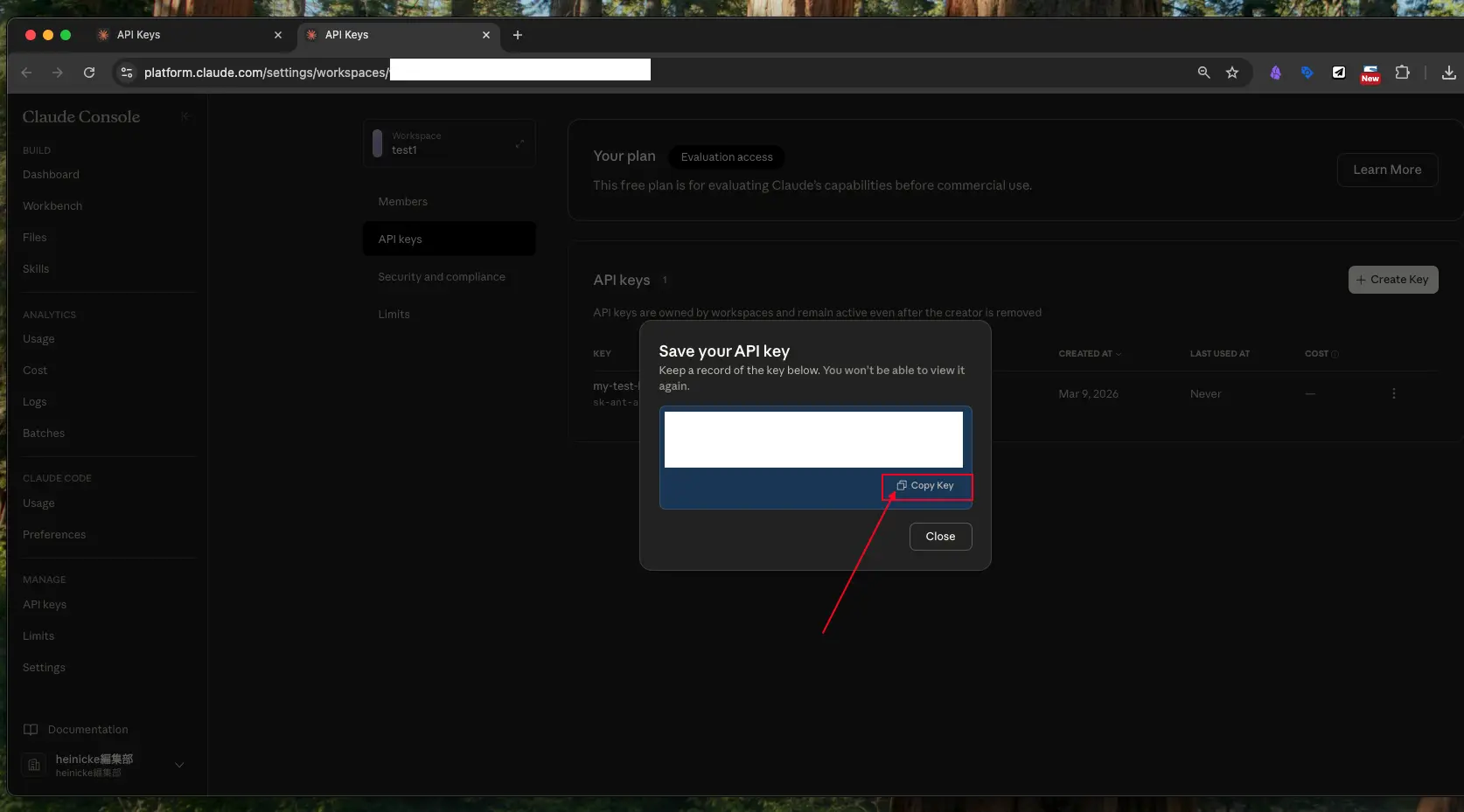Collapse the Claude Console sidebar
Screen dimensions: 1464x812
pyautogui.click(x=185, y=116)
